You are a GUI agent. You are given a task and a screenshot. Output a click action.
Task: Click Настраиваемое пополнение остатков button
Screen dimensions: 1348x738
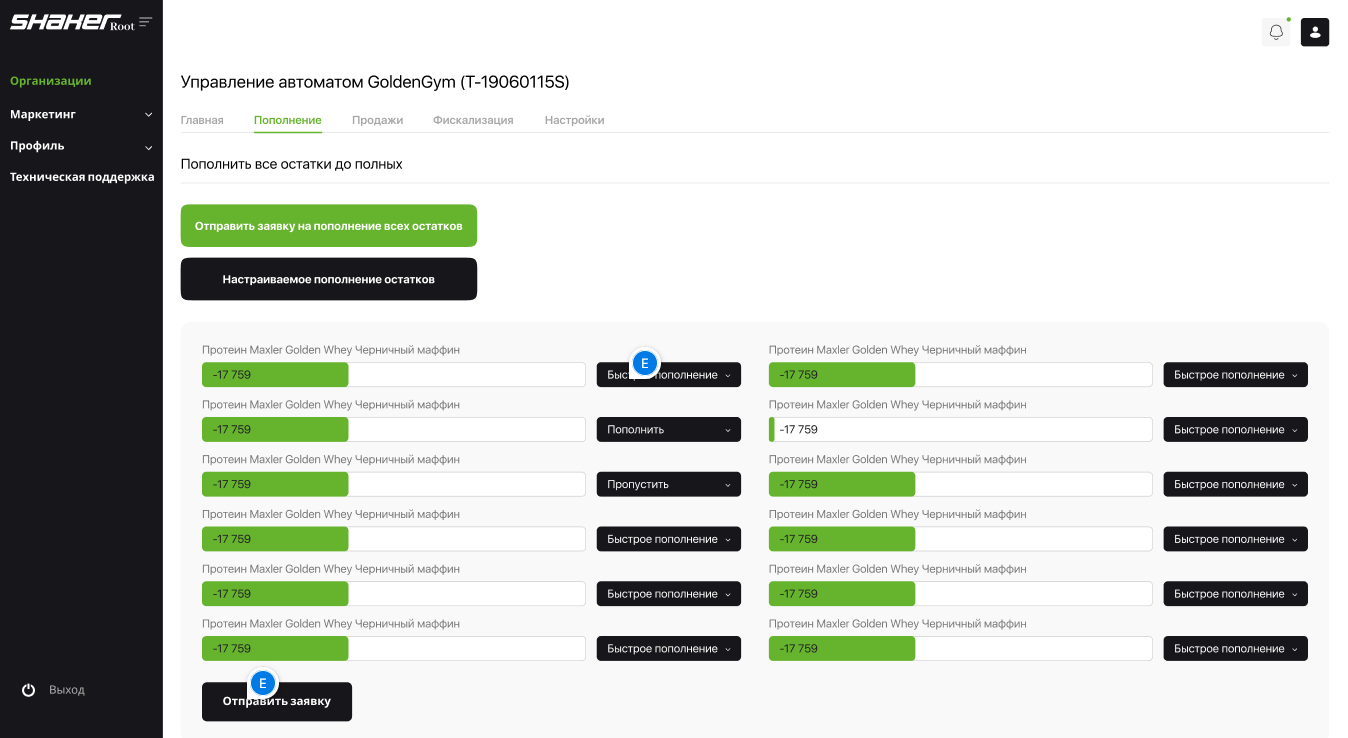click(329, 279)
